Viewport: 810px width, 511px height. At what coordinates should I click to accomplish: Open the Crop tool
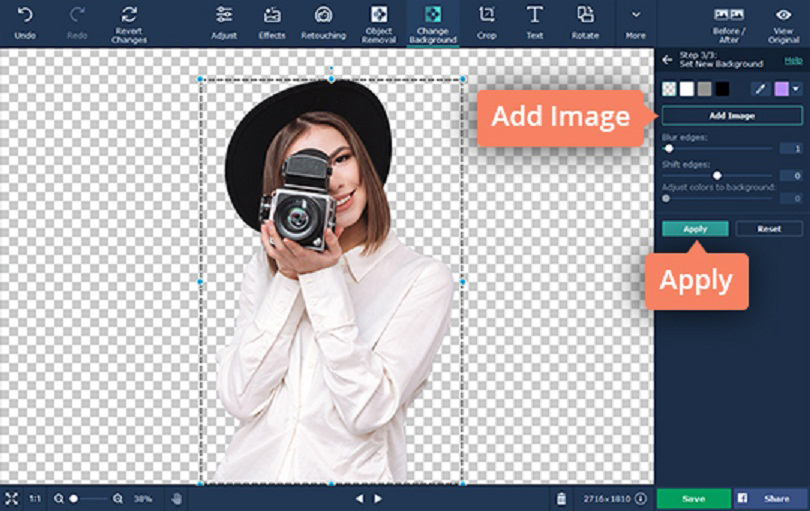point(486,22)
